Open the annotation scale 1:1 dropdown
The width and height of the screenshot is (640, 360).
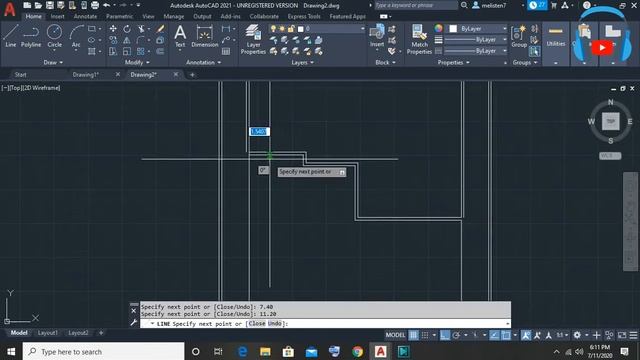click(562, 335)
